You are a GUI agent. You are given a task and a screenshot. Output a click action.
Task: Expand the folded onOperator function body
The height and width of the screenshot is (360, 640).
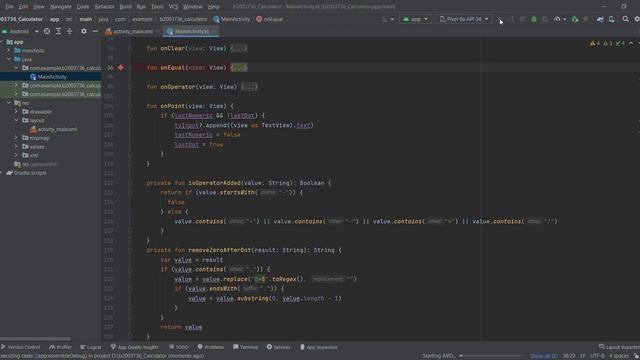pyautogui.click(x=249, y=87)
